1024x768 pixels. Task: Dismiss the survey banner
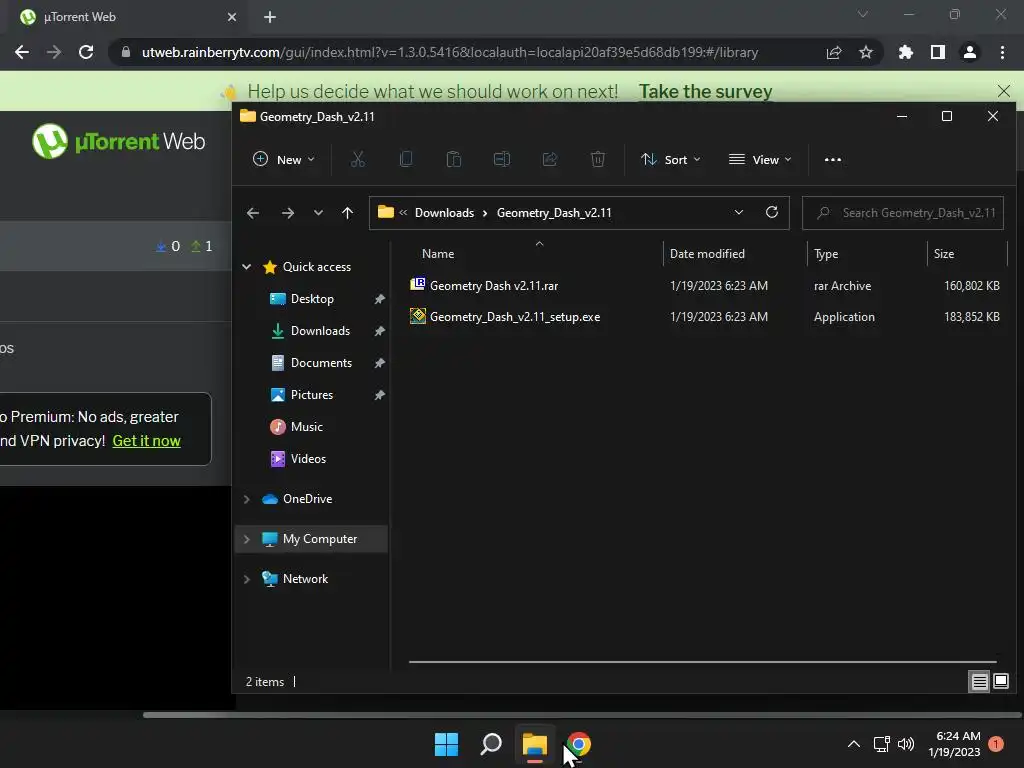coord(1004,91)
